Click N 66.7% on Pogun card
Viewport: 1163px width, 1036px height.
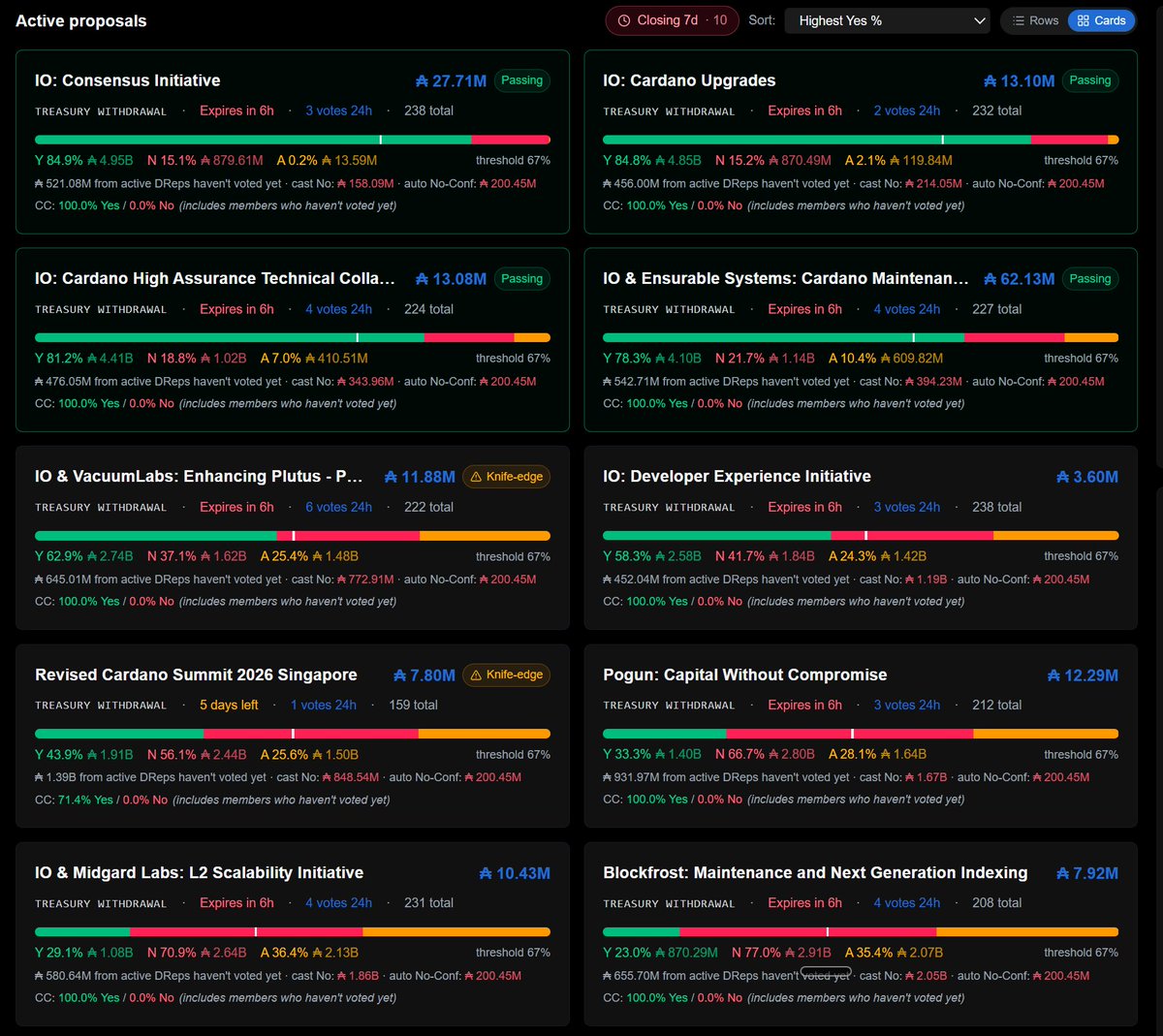click(739, 754)
